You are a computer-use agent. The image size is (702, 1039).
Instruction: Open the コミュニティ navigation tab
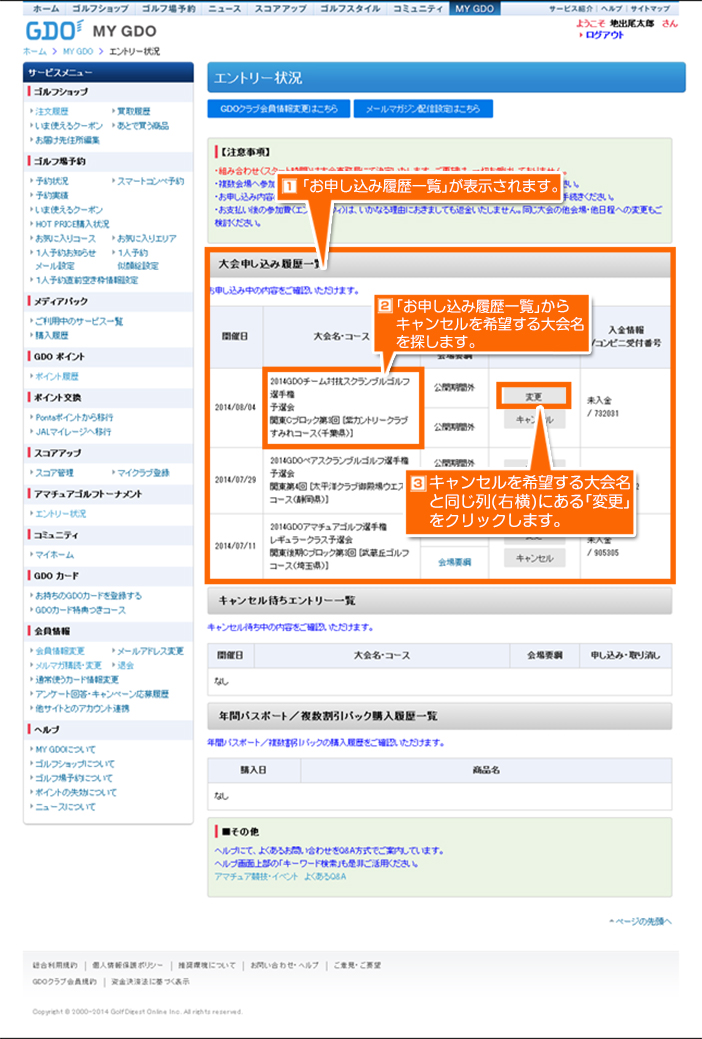[x=418, y=9]
